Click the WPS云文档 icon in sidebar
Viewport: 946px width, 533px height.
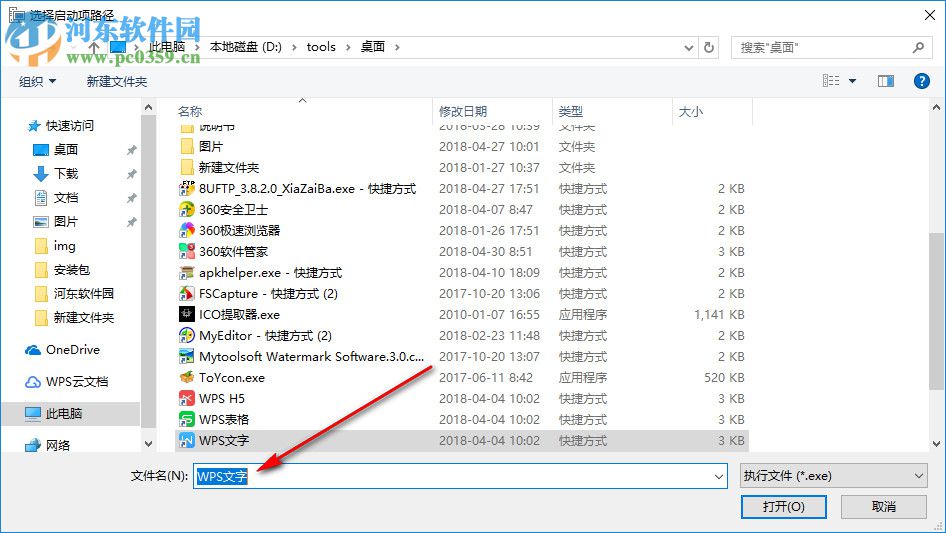point(33,382)
